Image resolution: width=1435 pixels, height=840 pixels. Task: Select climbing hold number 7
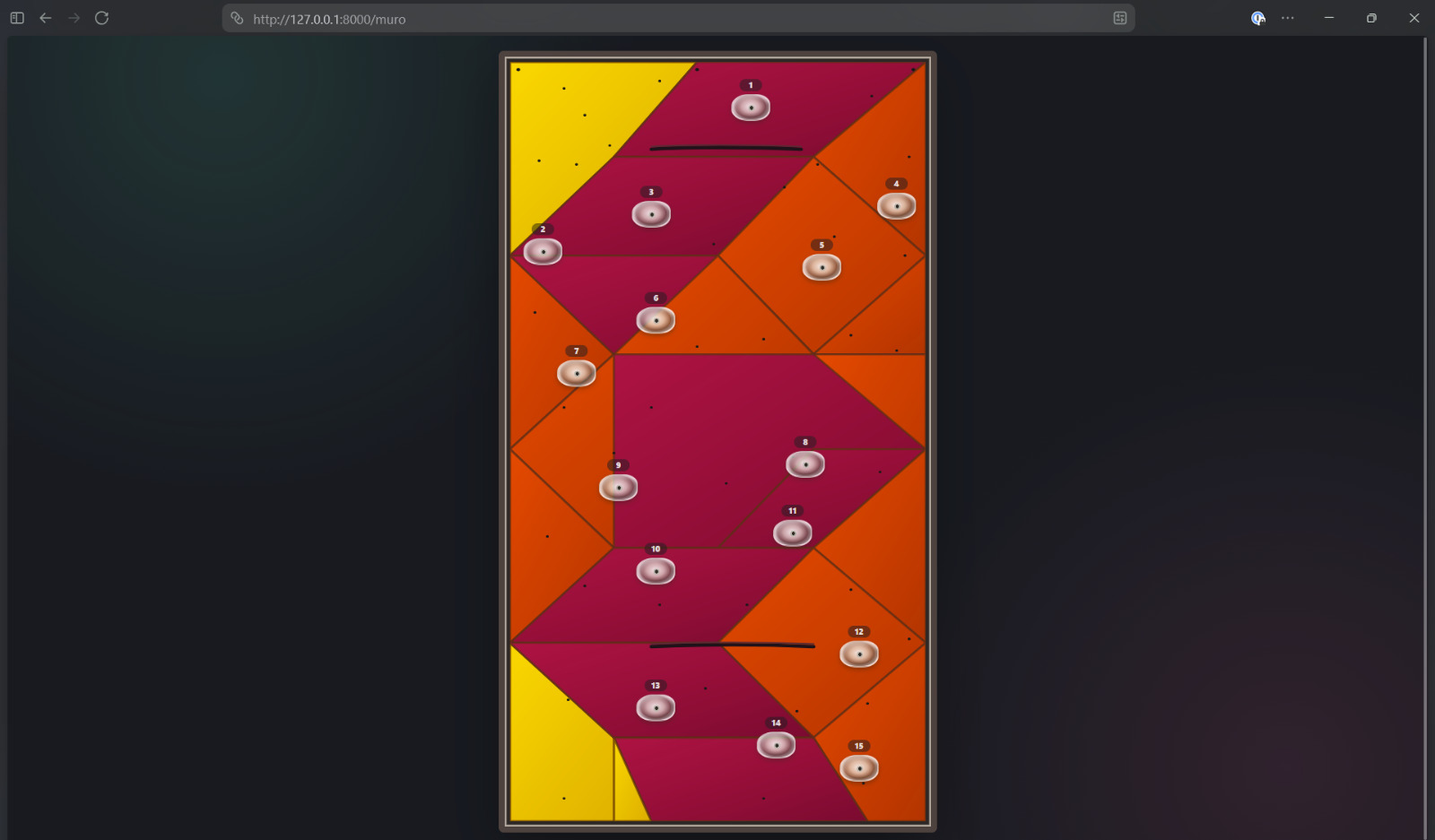[x=577, y=373]
